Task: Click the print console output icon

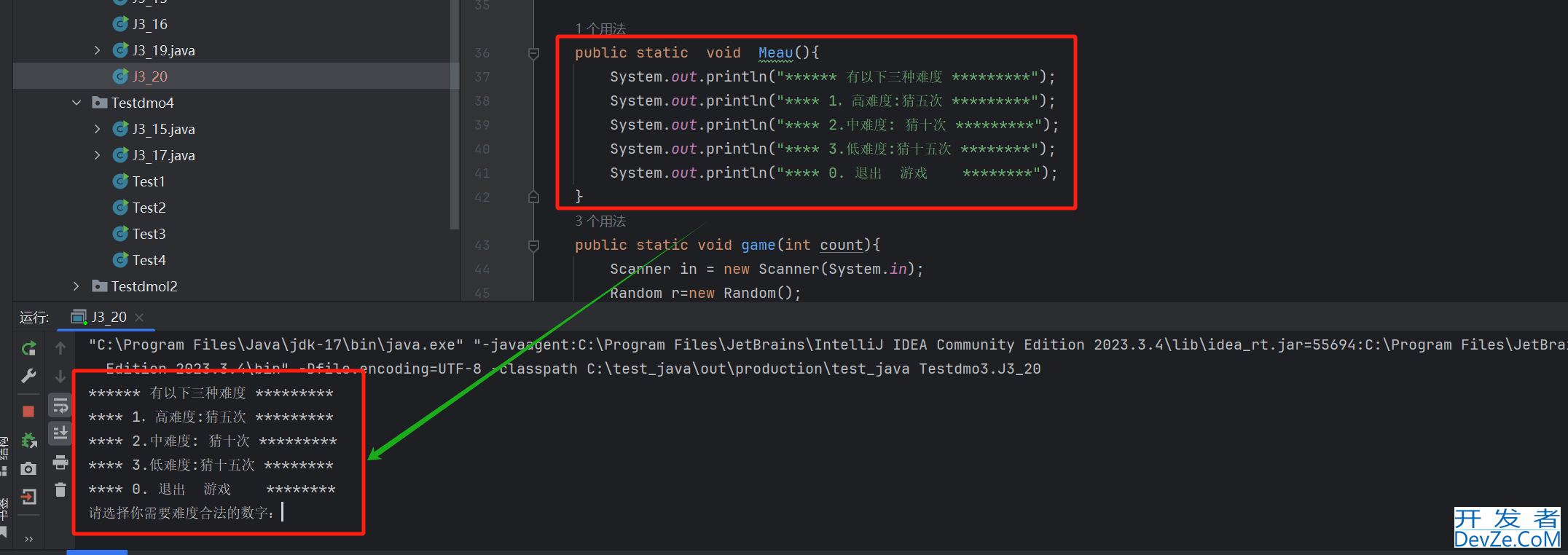Action: click(60, 462)
